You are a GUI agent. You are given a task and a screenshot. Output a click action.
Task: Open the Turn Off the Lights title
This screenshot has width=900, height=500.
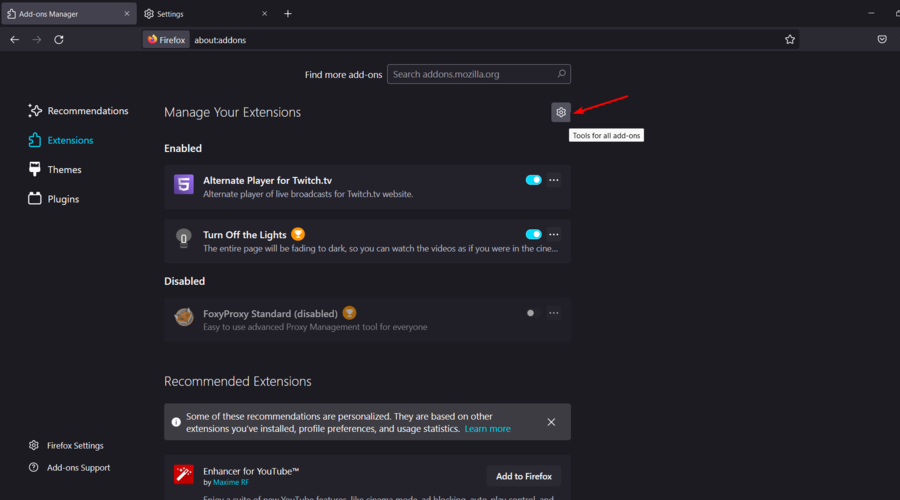[x=245, y=235]
